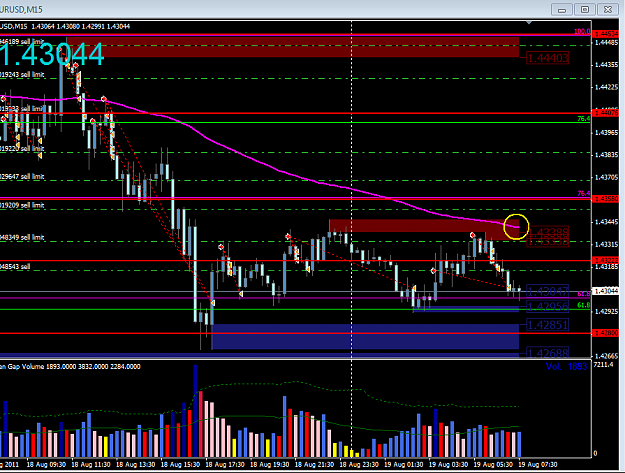Click the 18 Aug 15:30 time label
Image resolution: width=625 pixels, height=473 pixels.
click(x=180, y=465)
